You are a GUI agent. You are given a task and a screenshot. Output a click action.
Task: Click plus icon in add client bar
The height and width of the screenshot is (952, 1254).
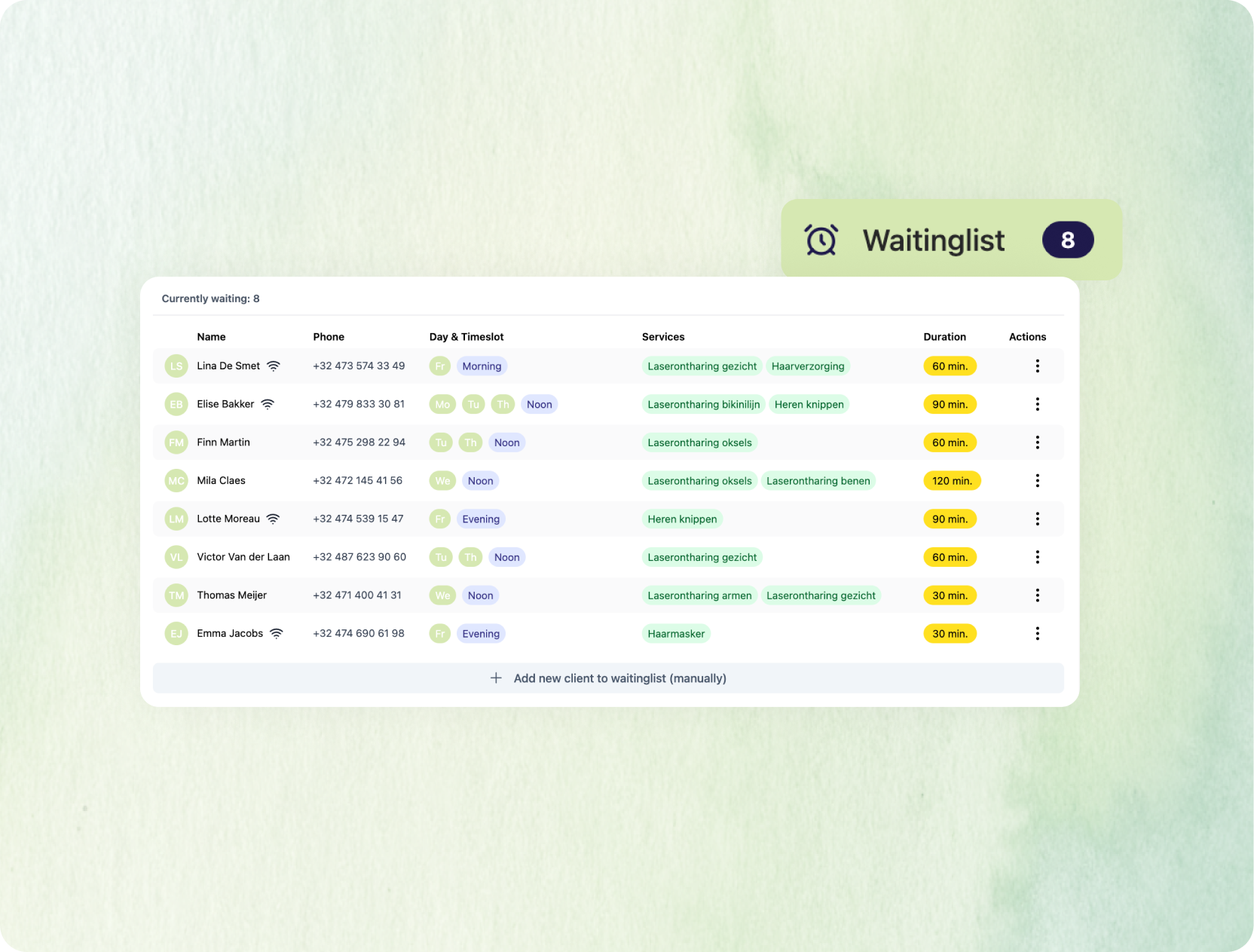pyautogui.click(x=496, y=678)
